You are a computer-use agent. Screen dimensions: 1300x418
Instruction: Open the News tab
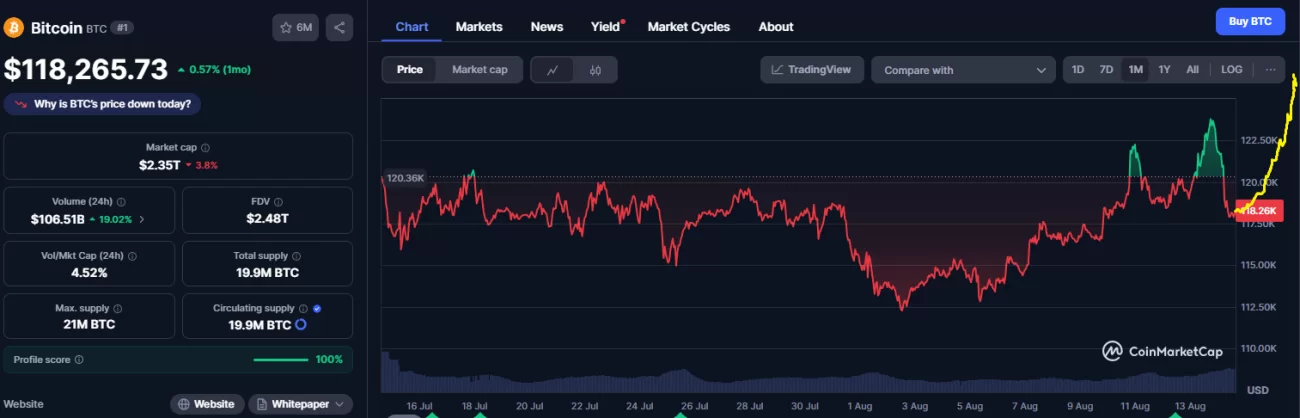click(x=547, y=27)
